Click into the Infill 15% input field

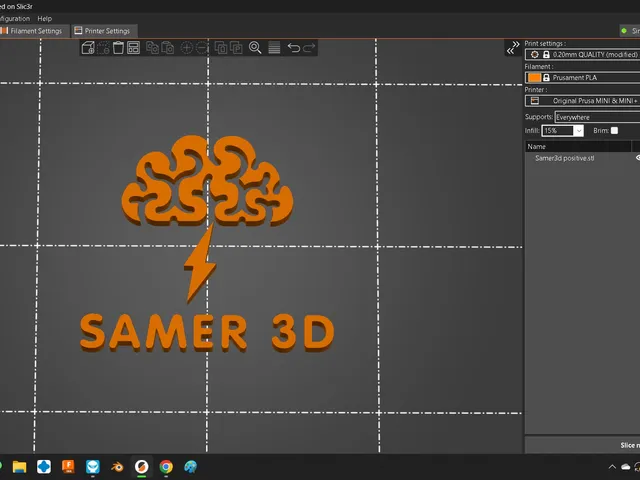558,131
